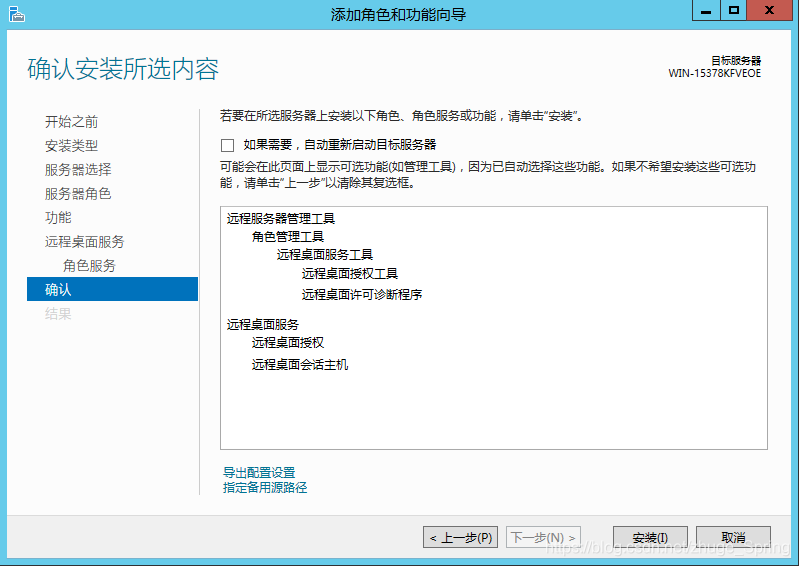The image size is (799, 566).
Task: Open 导出配置设置 link
Action: [259, 472]
